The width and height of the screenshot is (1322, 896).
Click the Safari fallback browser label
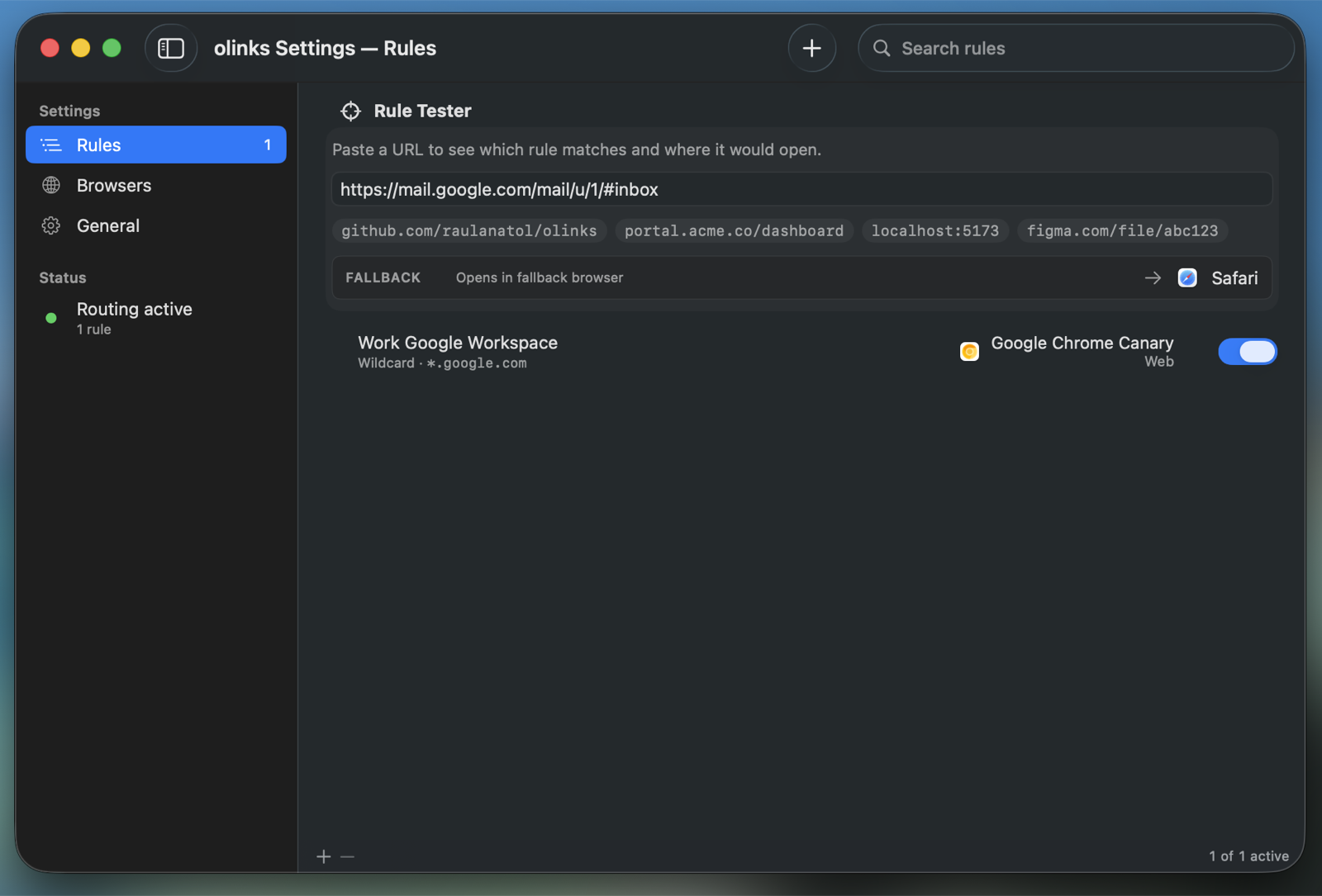(x=1234, y=278)
